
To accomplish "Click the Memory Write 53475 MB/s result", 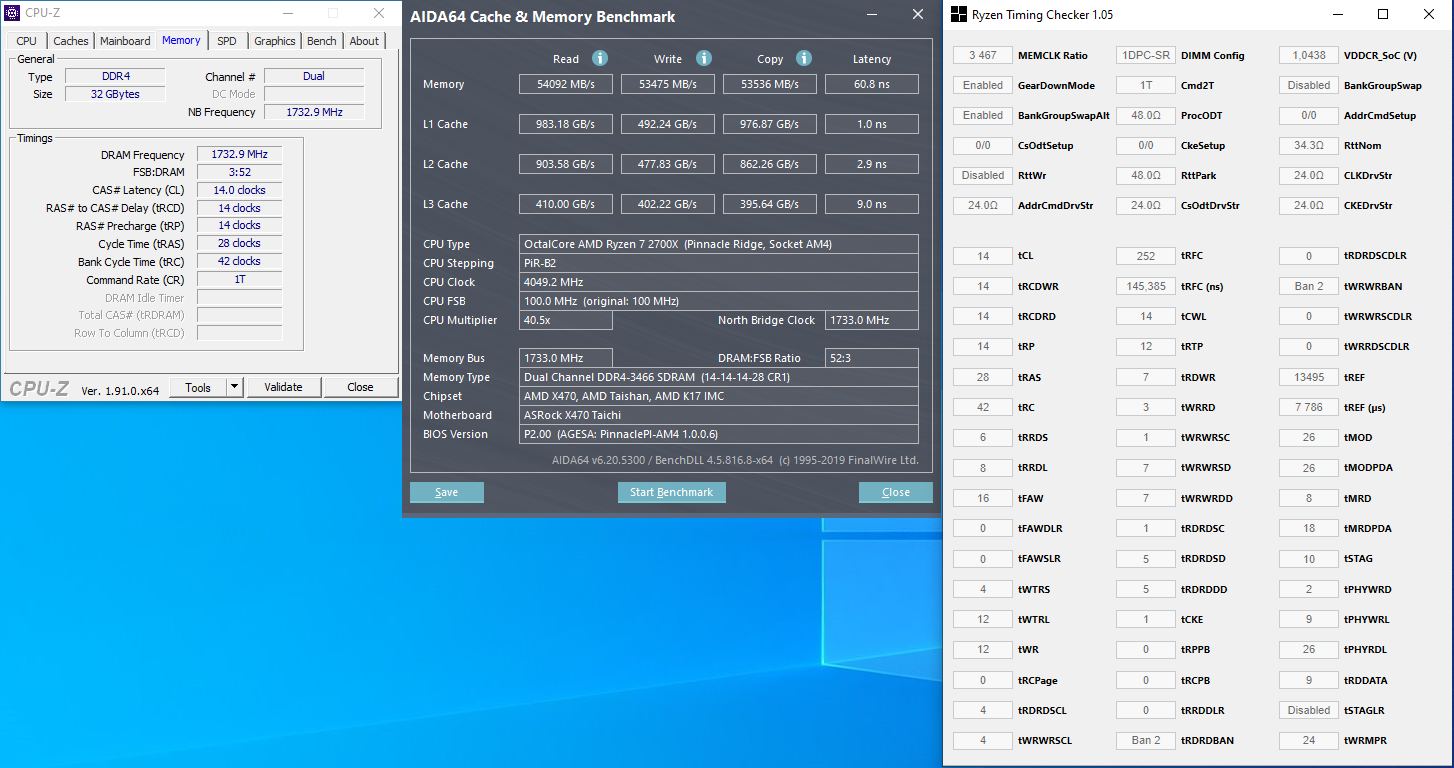I will coord(668,84).
